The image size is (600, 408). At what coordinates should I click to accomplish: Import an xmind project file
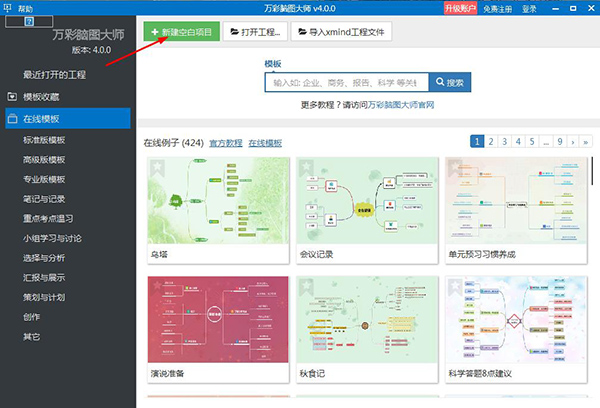point(341,32)
